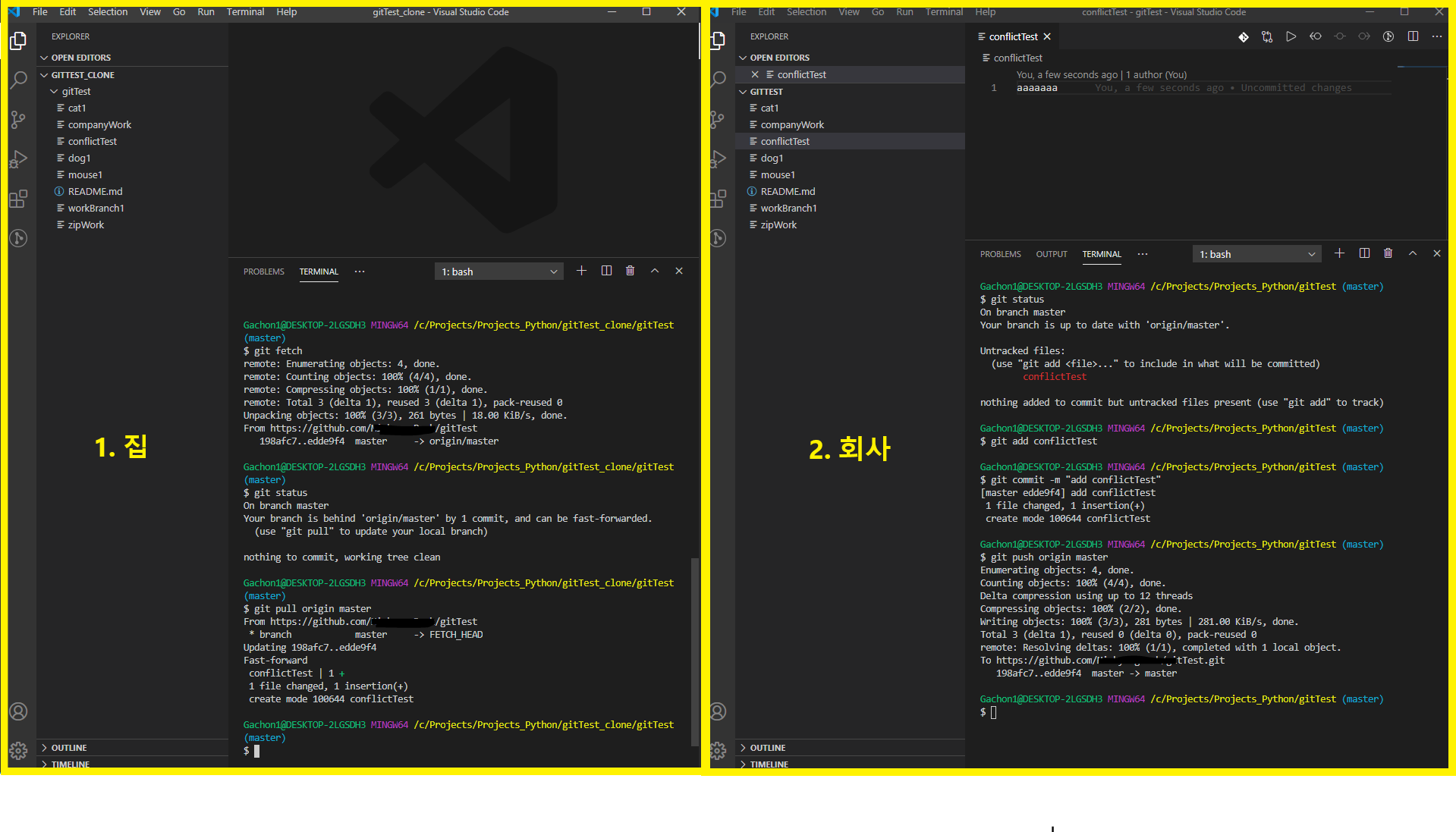Click Run play icon in editor toolbar
Screen dimensions: 1456x832
click(1291, 36)
